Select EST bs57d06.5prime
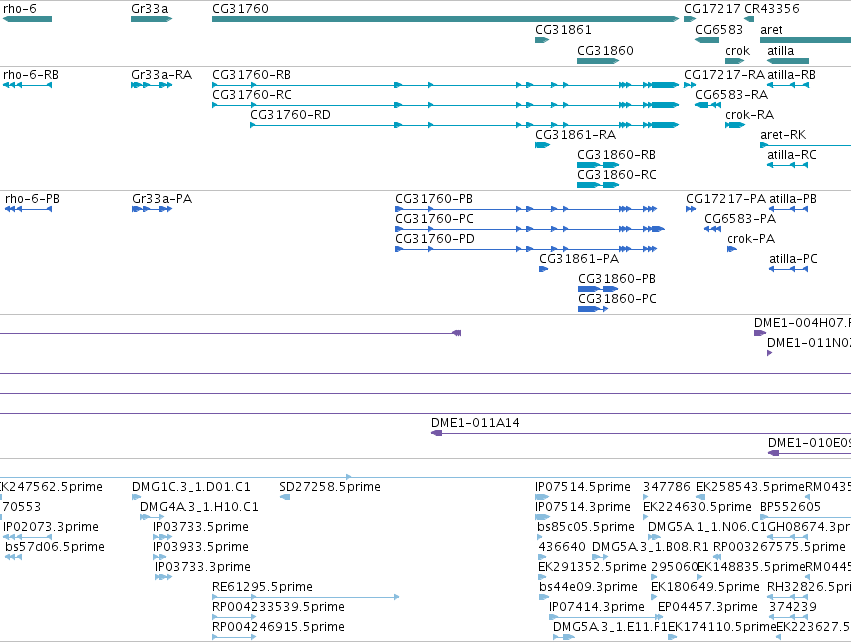Viewport: 851px width, 642px height. (55, 547)
